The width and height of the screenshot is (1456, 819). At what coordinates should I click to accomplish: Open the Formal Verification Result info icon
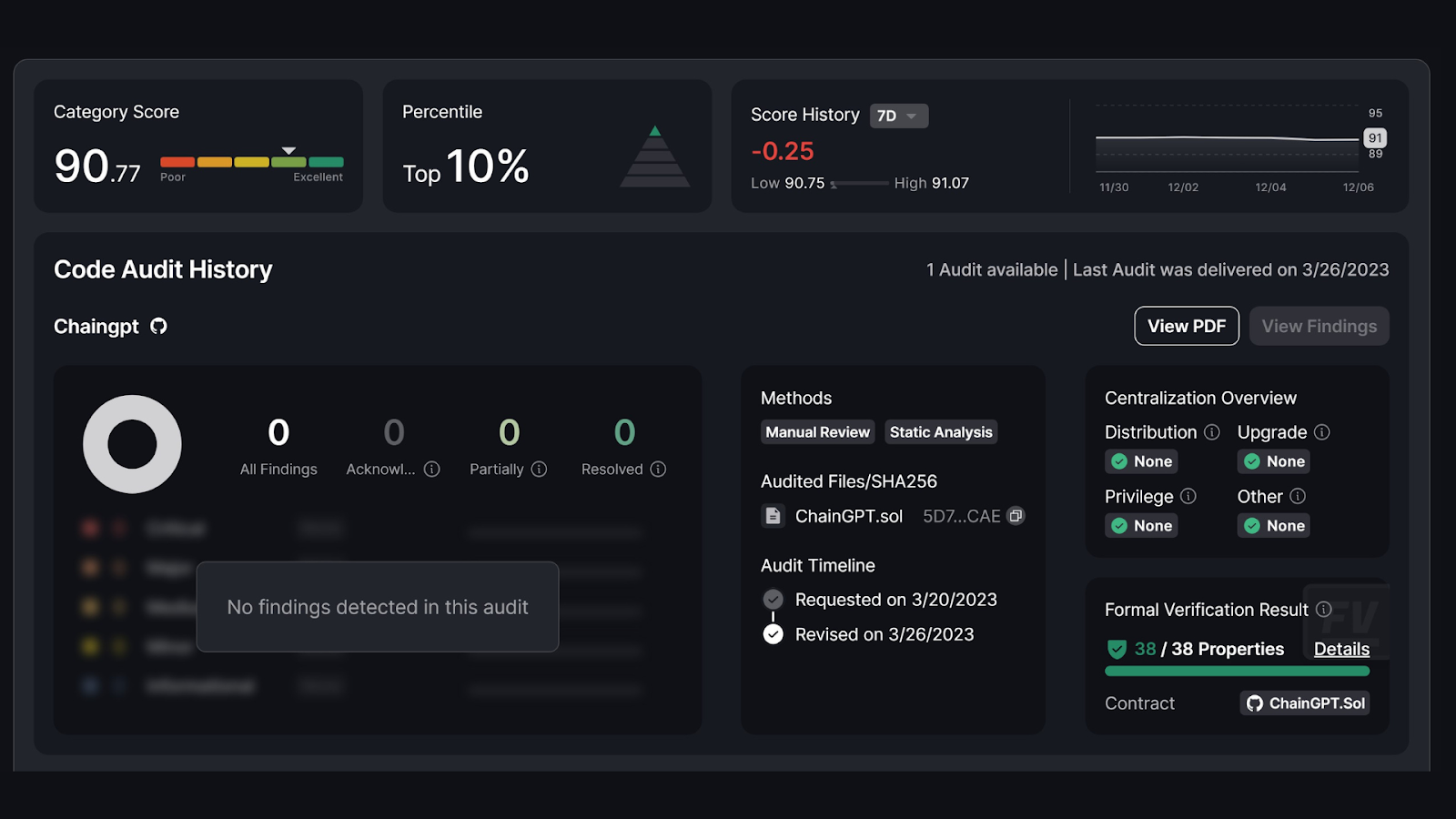point(1325,610)
